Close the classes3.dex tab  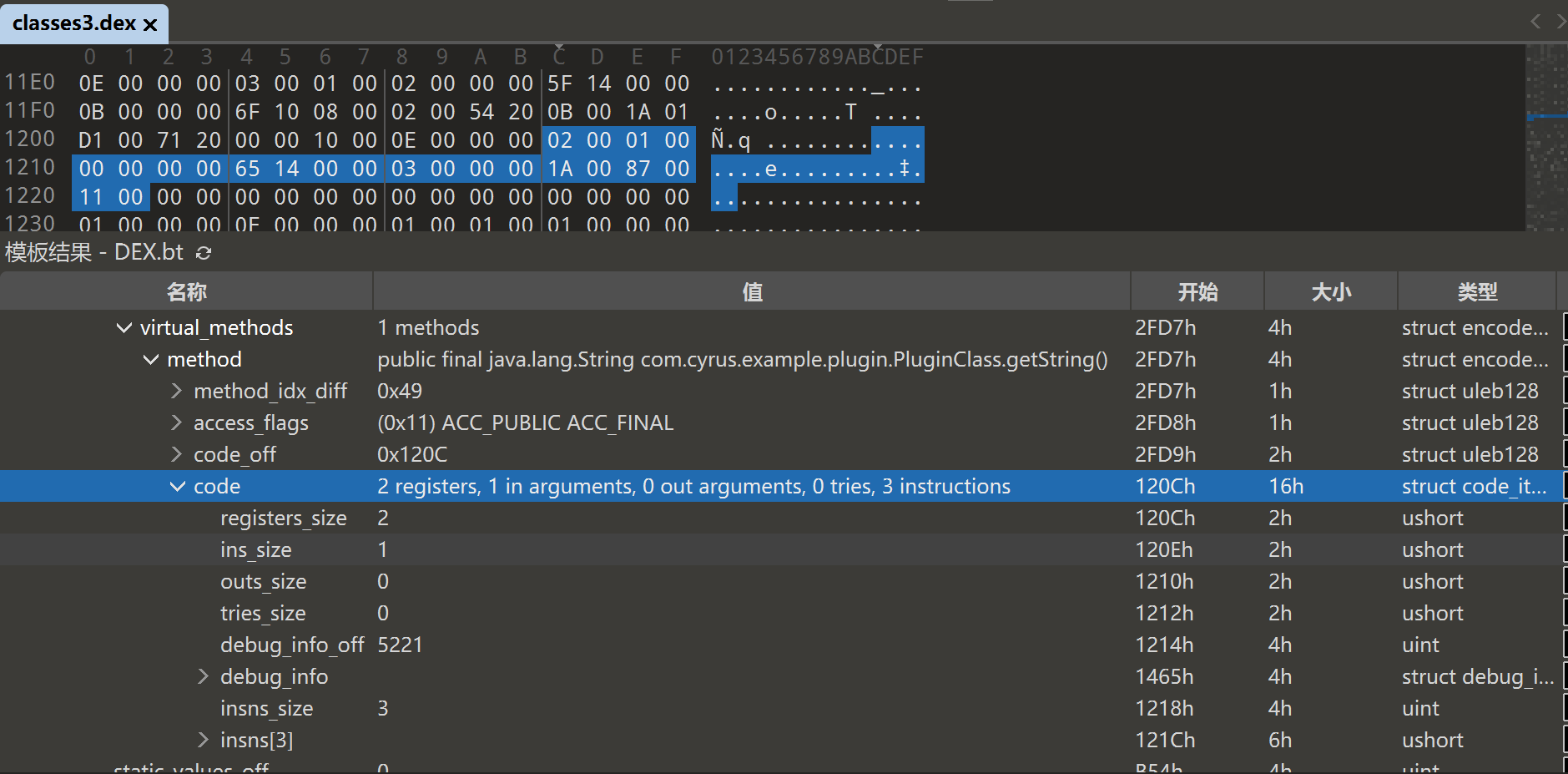[150, 24]
